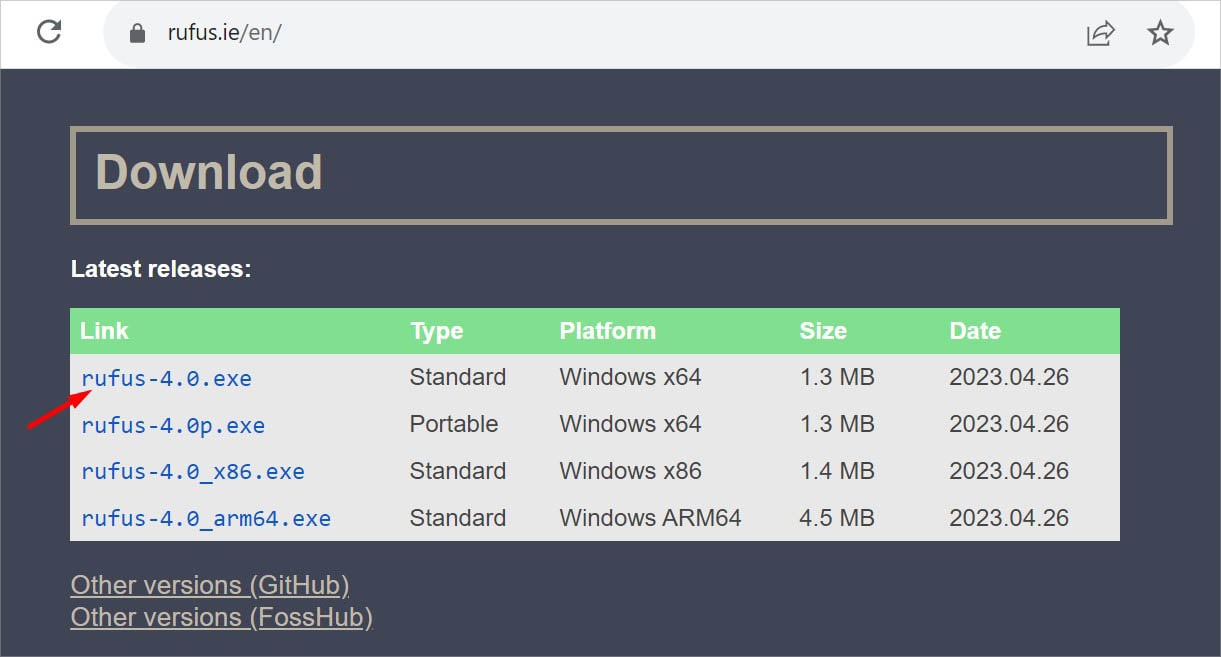The width and height of the screenshot is (1221, 657).
Task: Open Other versions (GitHub) link
Action: pyautogui.click(x=210, y=585)
